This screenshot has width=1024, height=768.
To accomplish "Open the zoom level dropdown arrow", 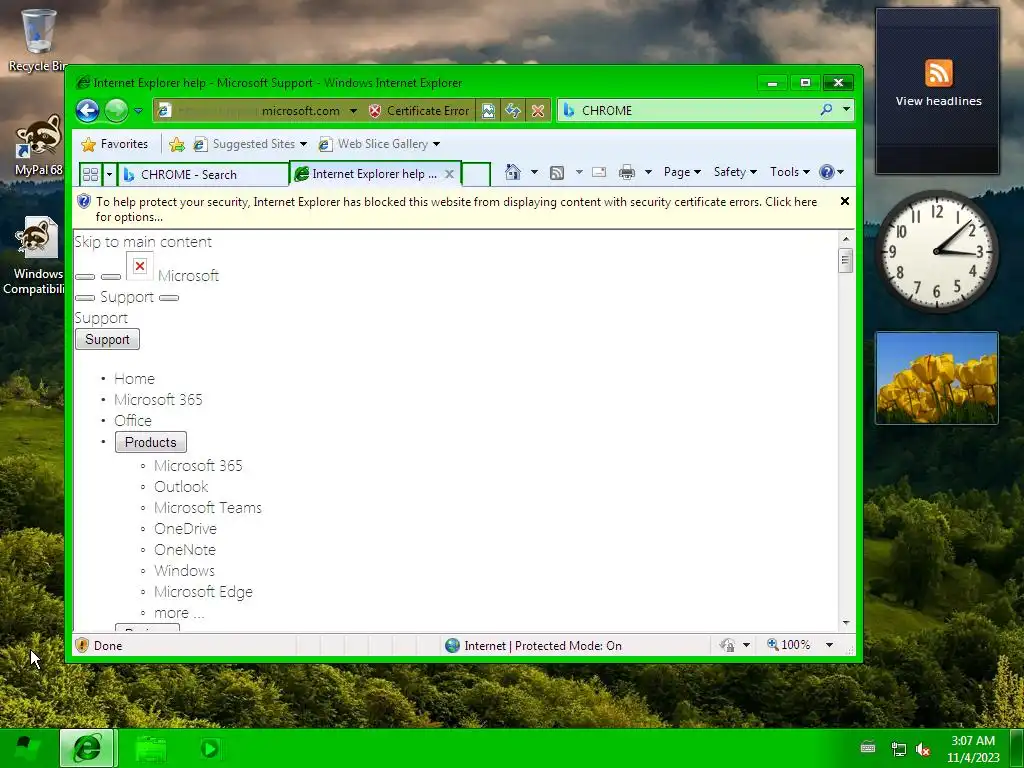I will (x=829, y=645).
